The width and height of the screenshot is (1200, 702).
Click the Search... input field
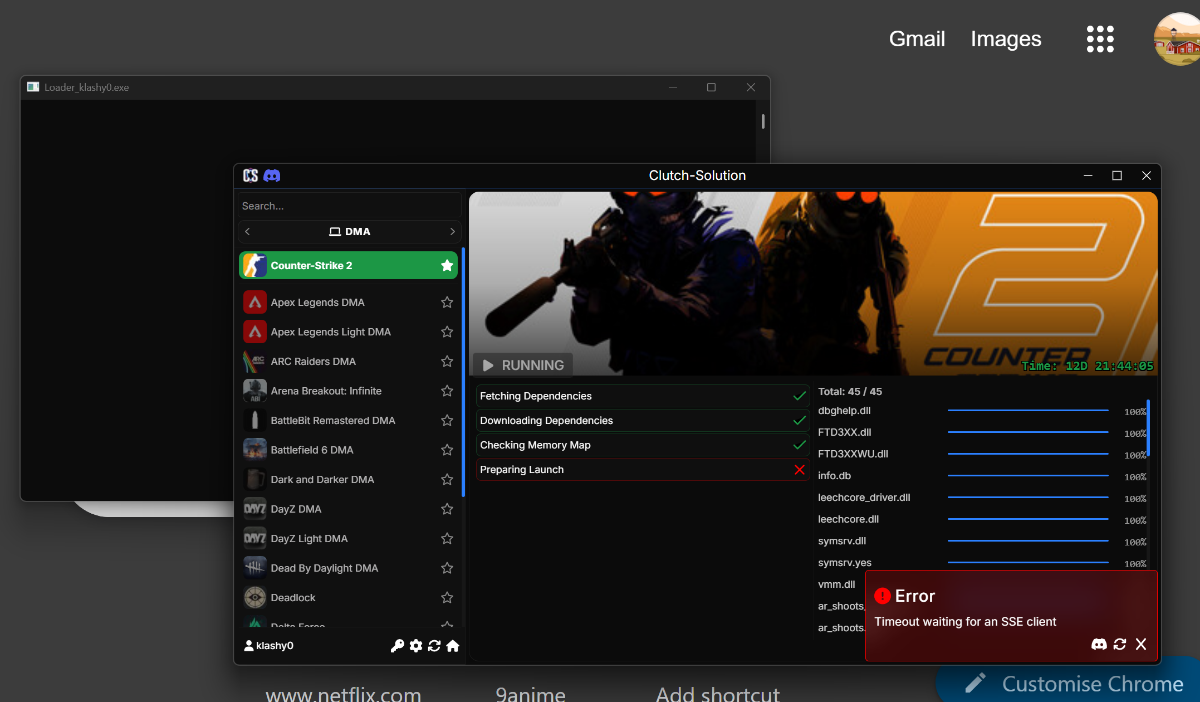tap(349, 206)
